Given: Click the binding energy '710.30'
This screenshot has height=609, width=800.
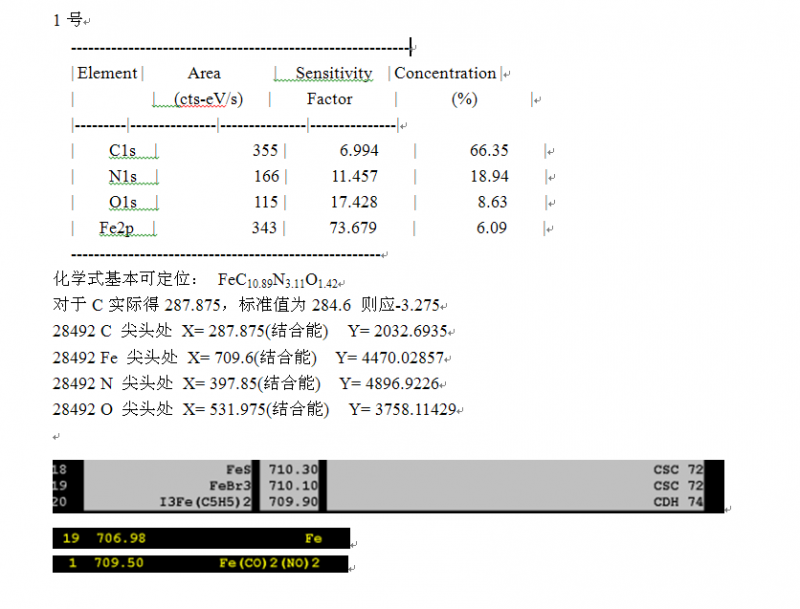Looking at the screenshot, I should 293,469.
